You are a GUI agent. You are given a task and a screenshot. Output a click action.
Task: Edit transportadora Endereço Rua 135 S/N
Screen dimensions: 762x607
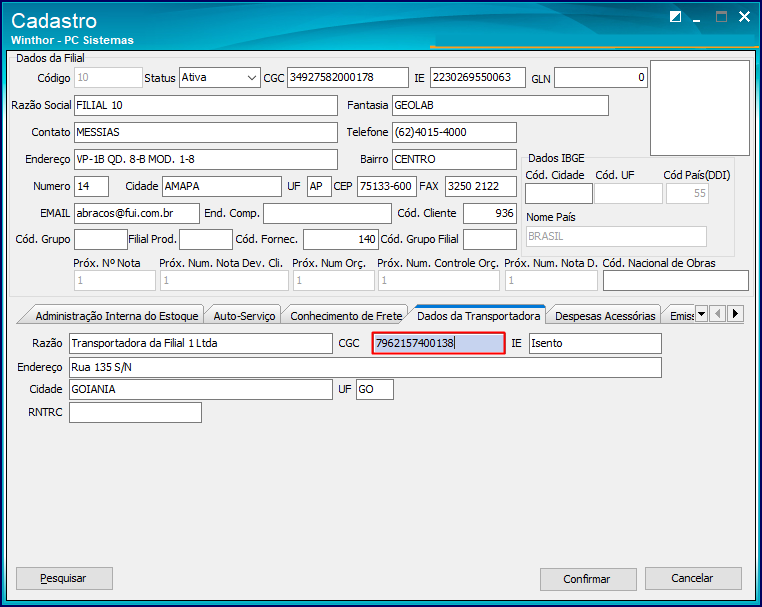click(365, 367)
